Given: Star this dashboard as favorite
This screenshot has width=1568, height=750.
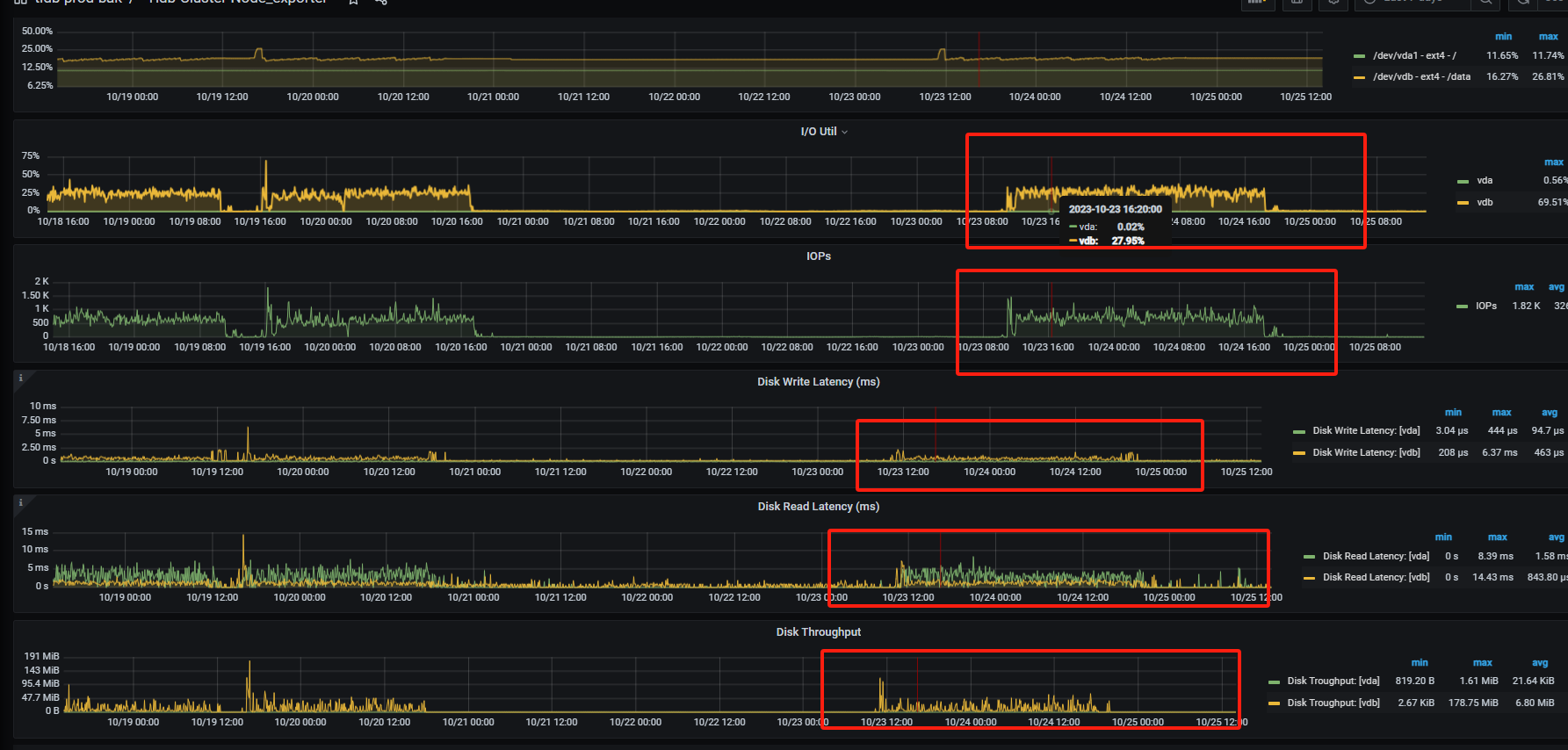Looking at the screenshot, I should (353, 2).
